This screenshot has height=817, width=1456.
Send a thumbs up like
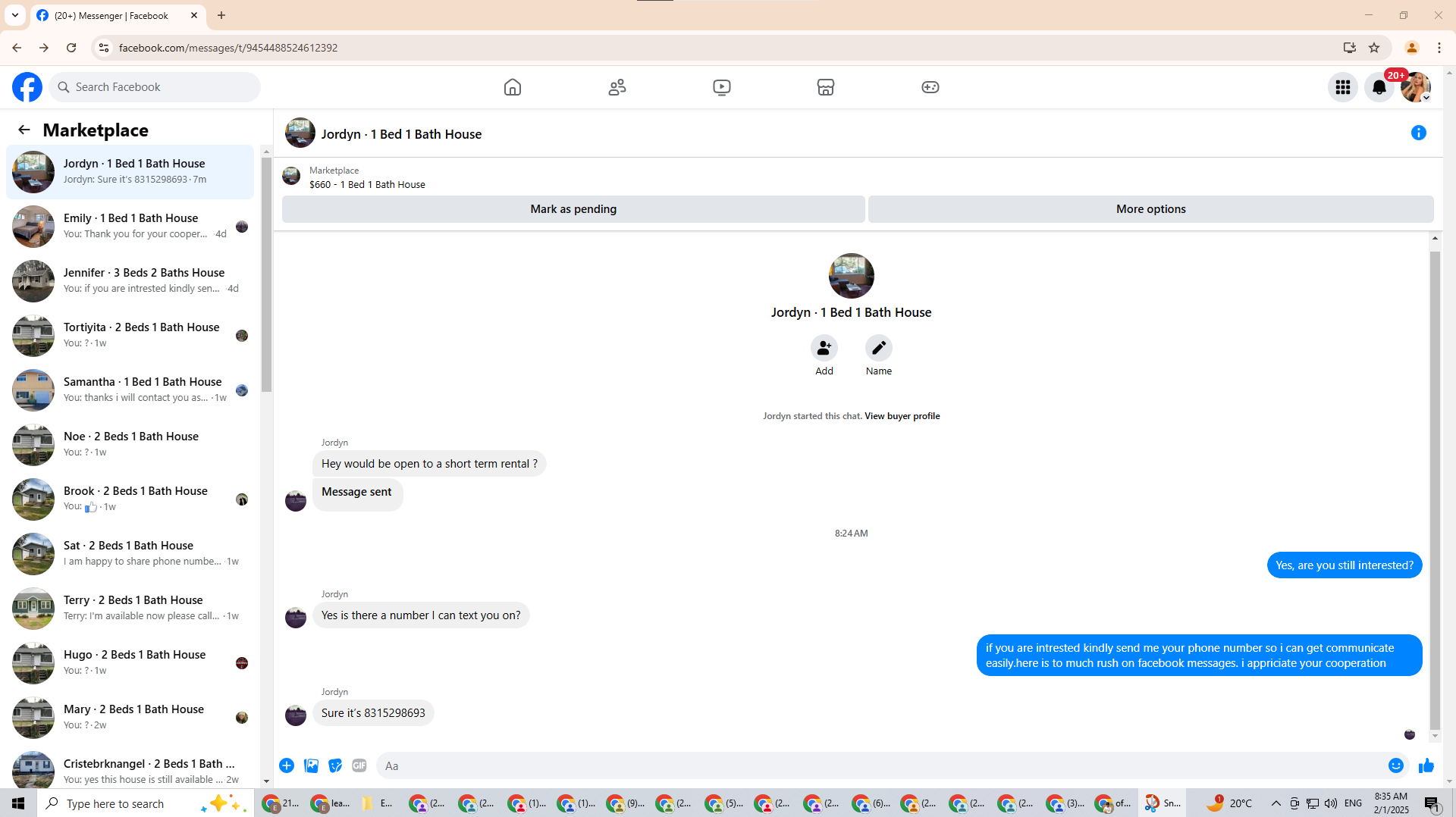click(x=1426, y=765)
